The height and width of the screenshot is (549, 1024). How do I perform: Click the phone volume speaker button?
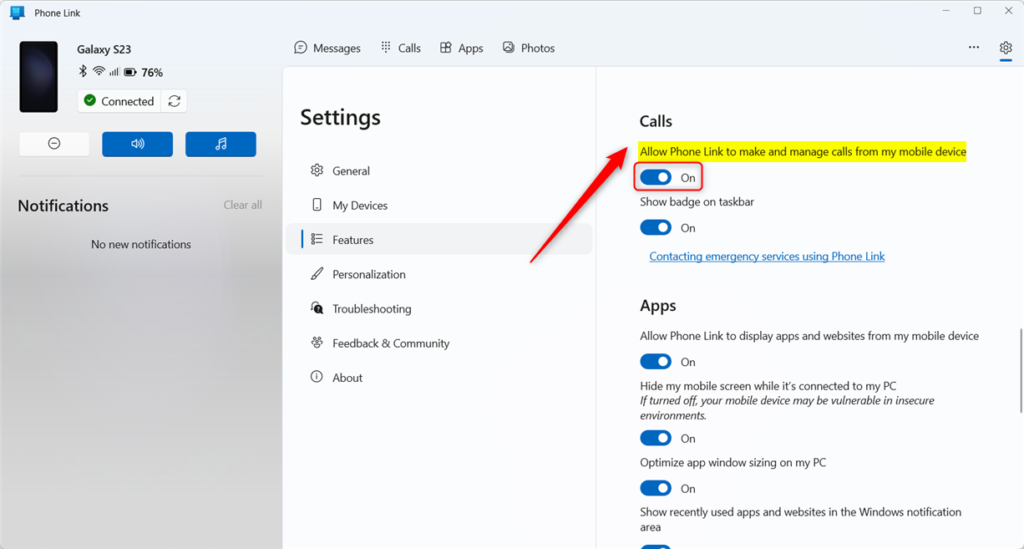[137, 144]
